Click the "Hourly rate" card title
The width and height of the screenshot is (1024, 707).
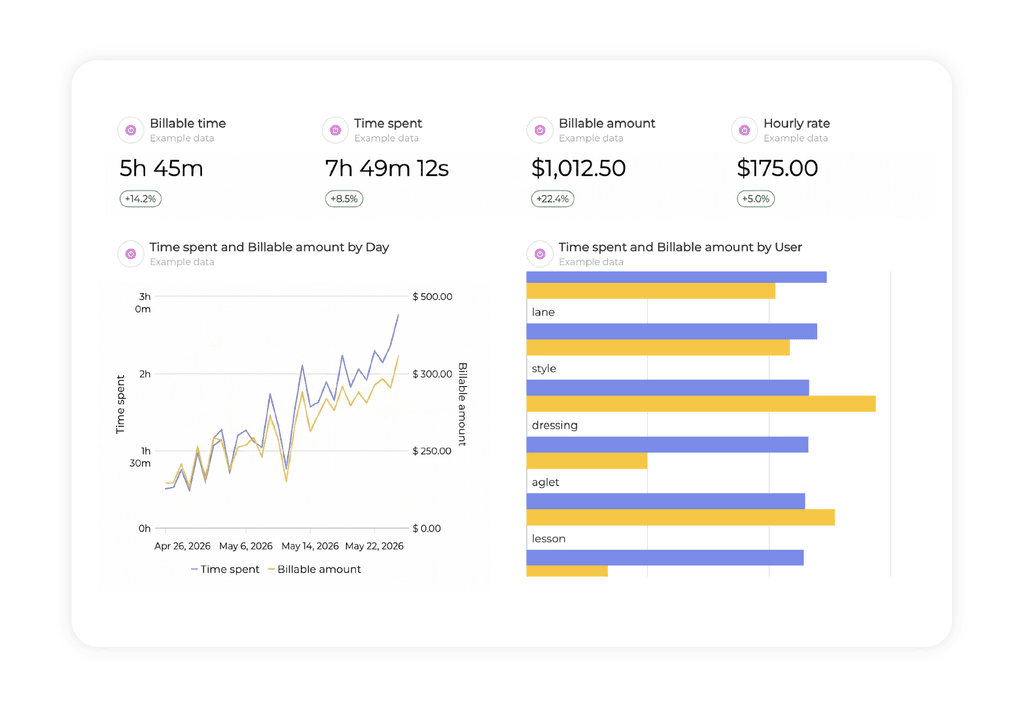tap(797, 123)
